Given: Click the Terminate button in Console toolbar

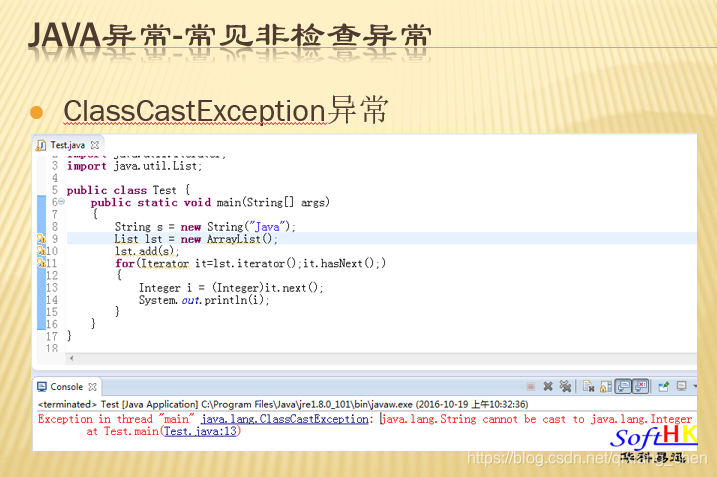Looking at the screenshot, I should click(x=530, y=387).
